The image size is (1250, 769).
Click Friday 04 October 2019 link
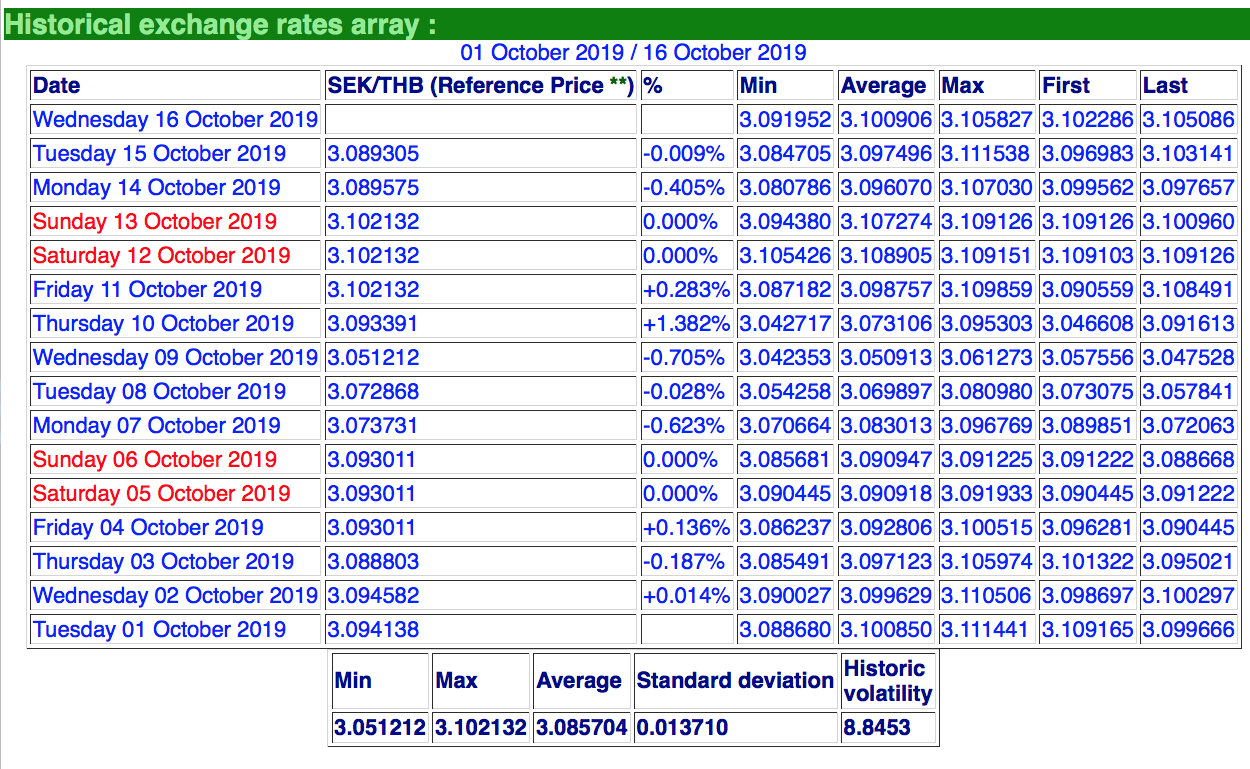(148, 528)
